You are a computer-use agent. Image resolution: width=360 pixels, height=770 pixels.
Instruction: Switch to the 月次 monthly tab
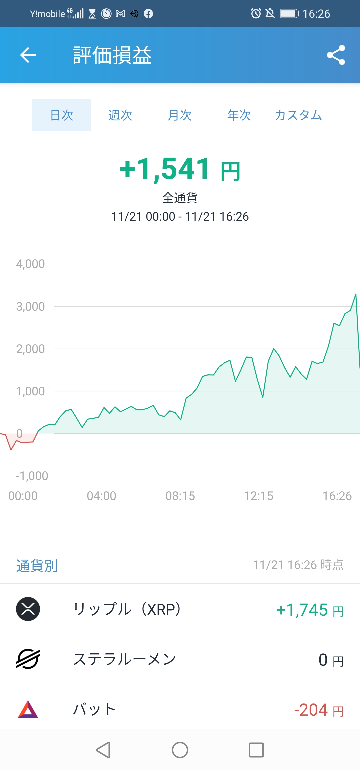tap(180, 115)
